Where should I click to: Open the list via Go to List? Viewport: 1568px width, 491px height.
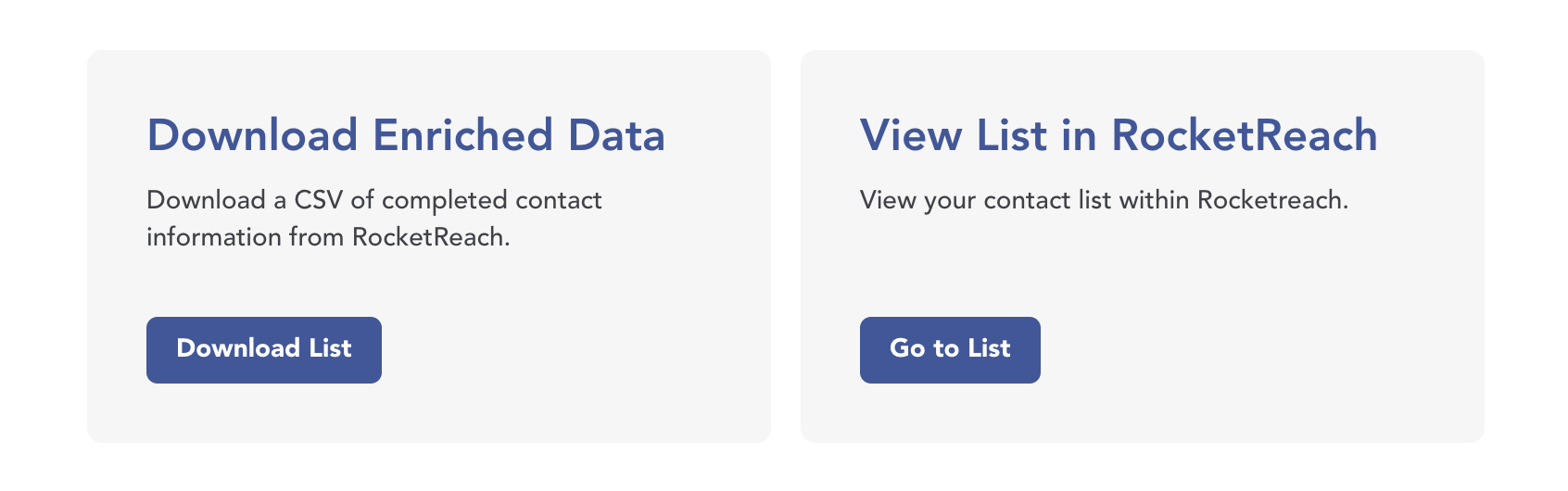pyautogui.click(x=950, y=350)
